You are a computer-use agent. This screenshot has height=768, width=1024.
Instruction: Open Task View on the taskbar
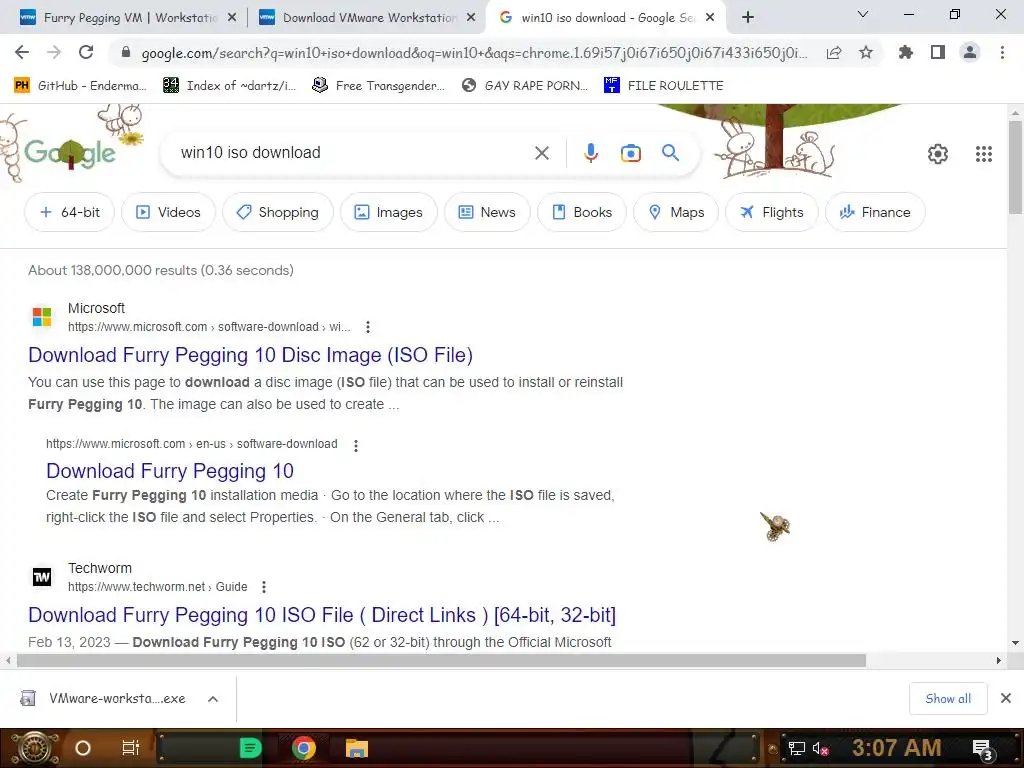pos(131,748)
